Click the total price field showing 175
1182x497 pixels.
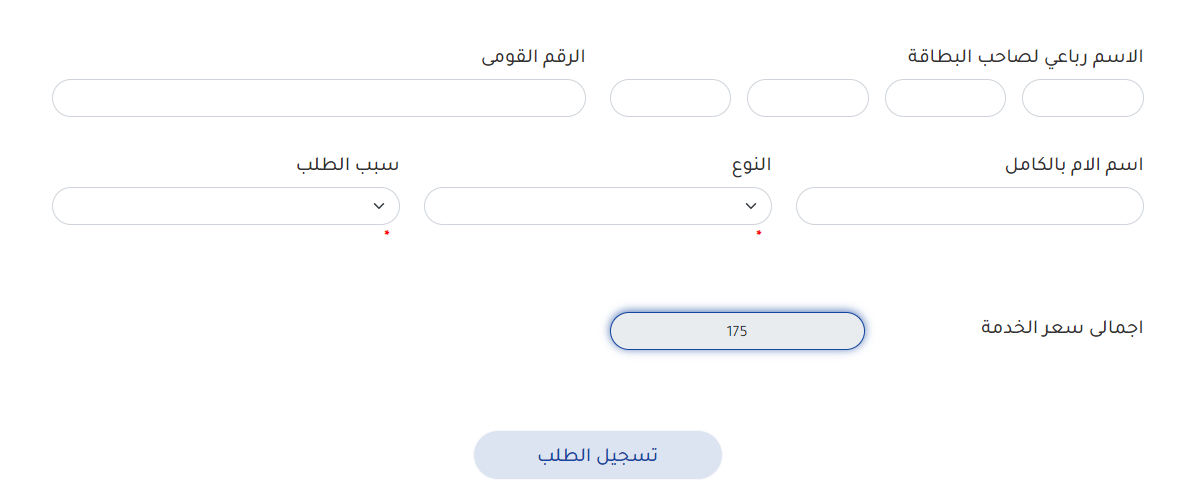coord(737,331)
